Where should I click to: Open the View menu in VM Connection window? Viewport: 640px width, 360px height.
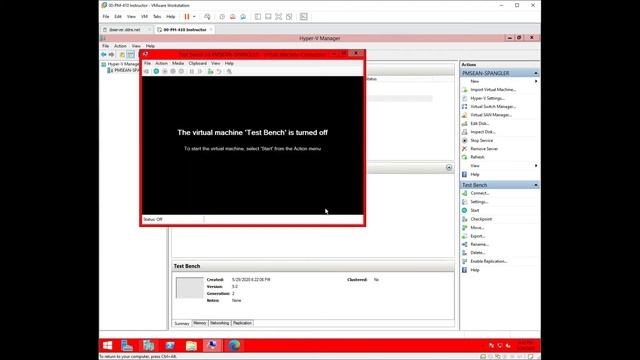(216, 64)
